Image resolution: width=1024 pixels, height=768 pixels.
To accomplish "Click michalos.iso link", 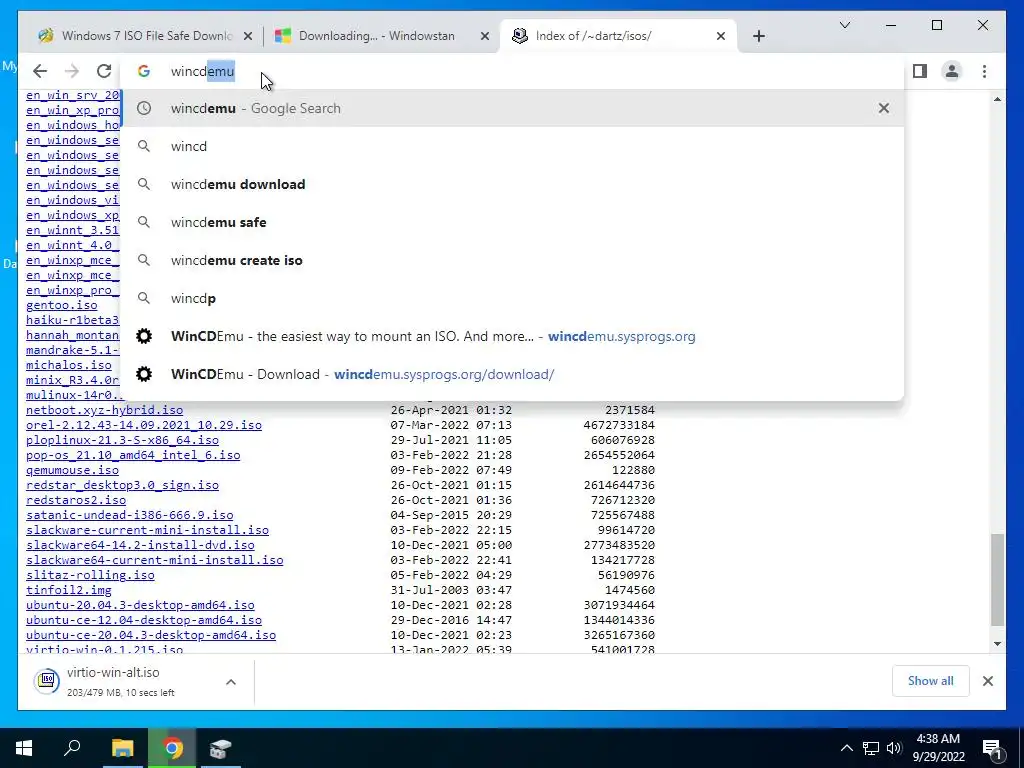I will click(x=69, y=365).
